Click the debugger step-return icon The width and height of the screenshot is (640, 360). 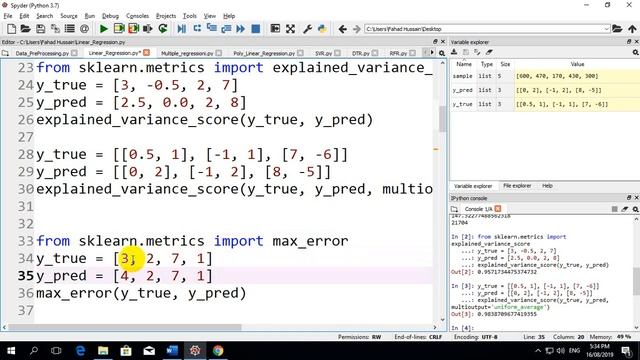tap(226, 29)
